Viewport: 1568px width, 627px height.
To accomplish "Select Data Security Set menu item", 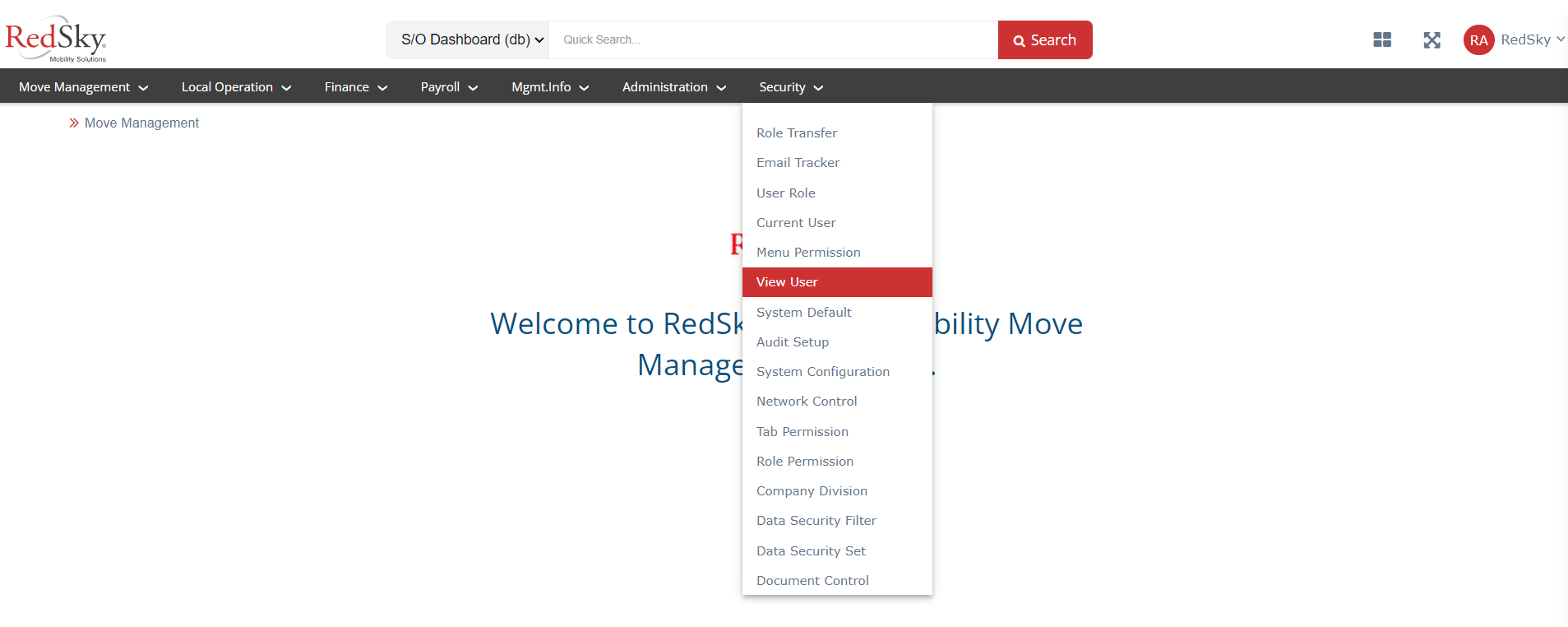I will click(x=837, y=550).
